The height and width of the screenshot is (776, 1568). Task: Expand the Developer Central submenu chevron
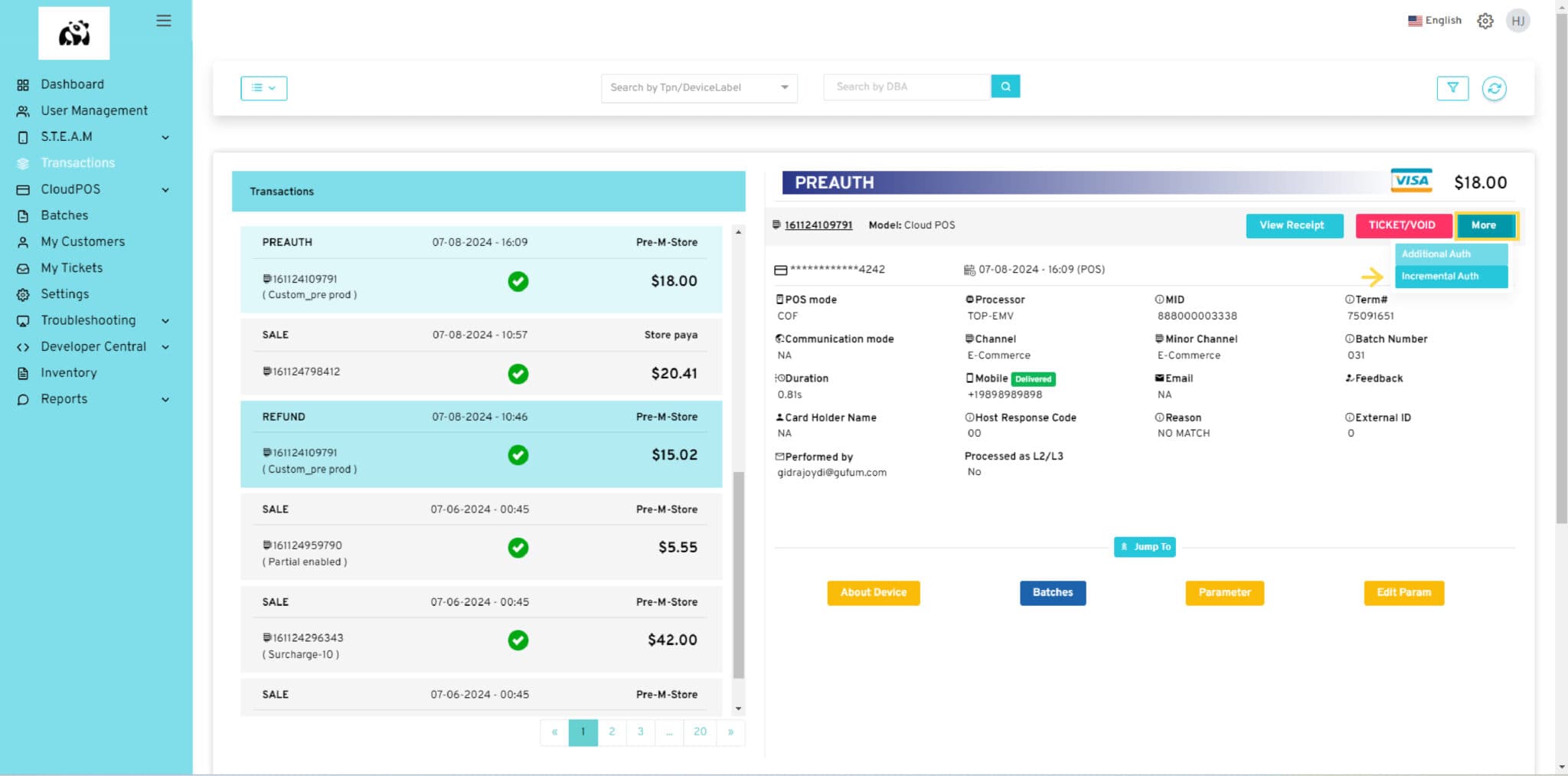pos(165,347)
